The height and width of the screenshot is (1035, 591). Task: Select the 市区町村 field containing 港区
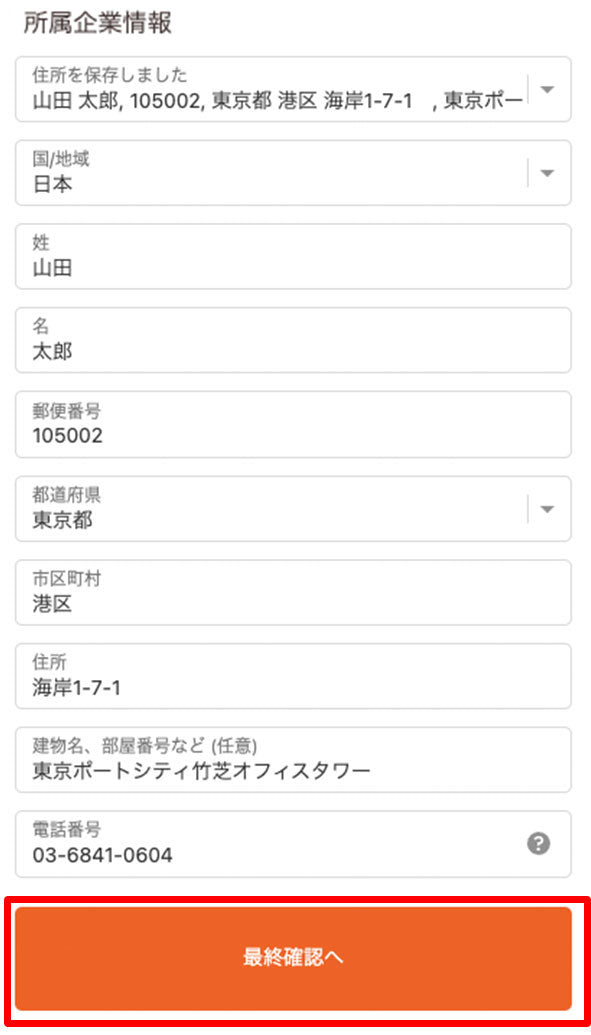pos(293,592)
